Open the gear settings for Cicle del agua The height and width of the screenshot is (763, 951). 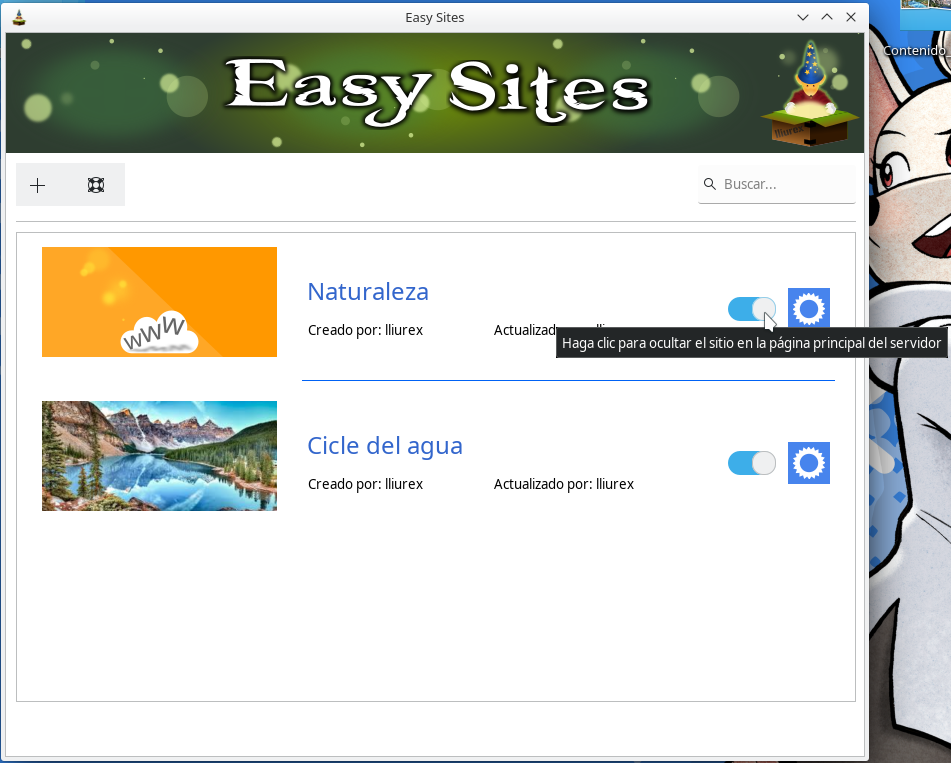[808, 463]
